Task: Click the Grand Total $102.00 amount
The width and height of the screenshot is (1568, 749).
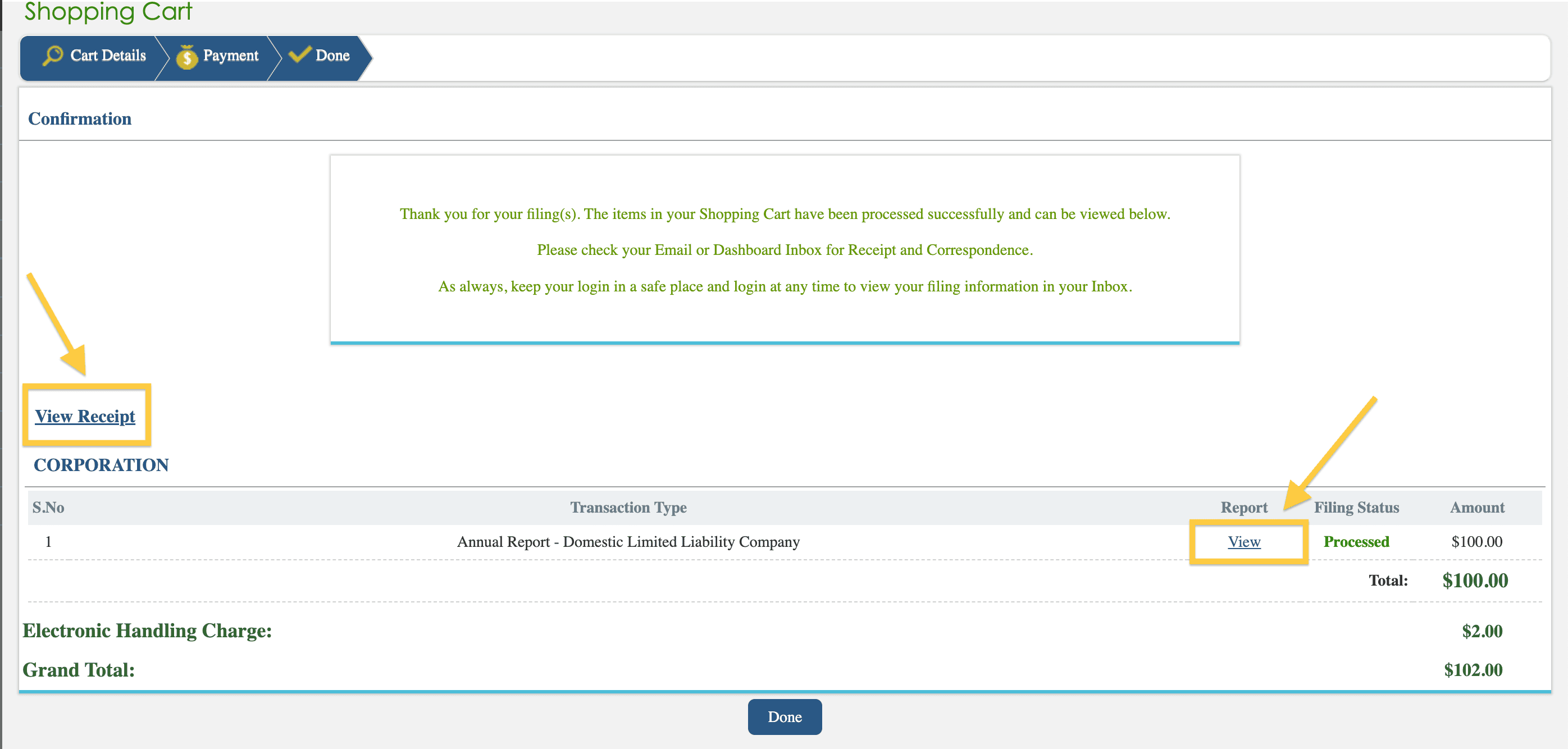Action: [1473, 670]
